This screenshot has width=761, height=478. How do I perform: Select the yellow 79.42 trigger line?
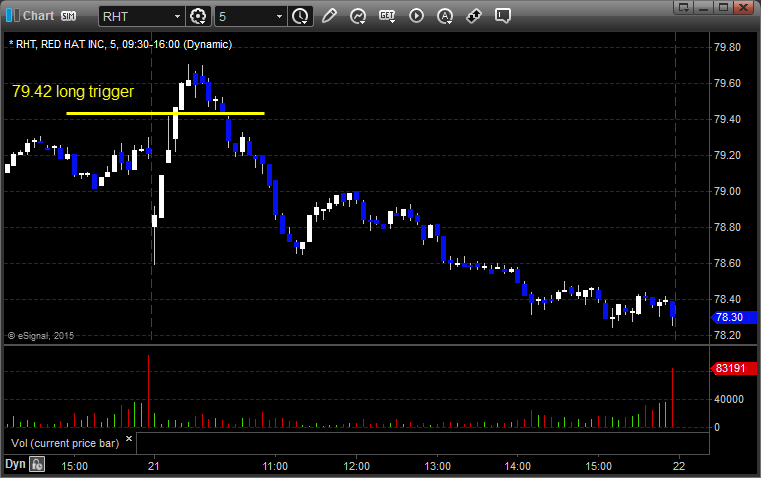click(165, 114)
